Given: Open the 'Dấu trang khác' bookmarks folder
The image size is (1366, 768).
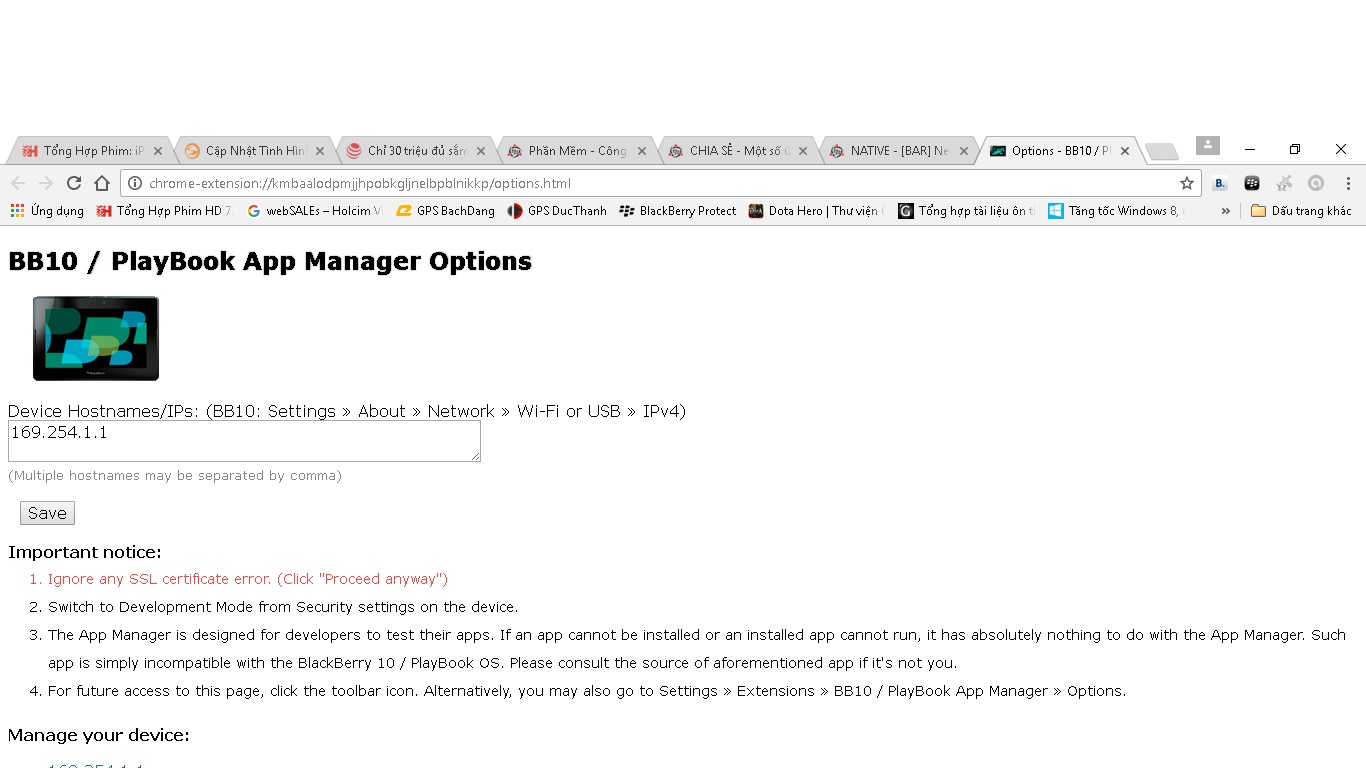Looking at the screenshot, I should 1301,211.
